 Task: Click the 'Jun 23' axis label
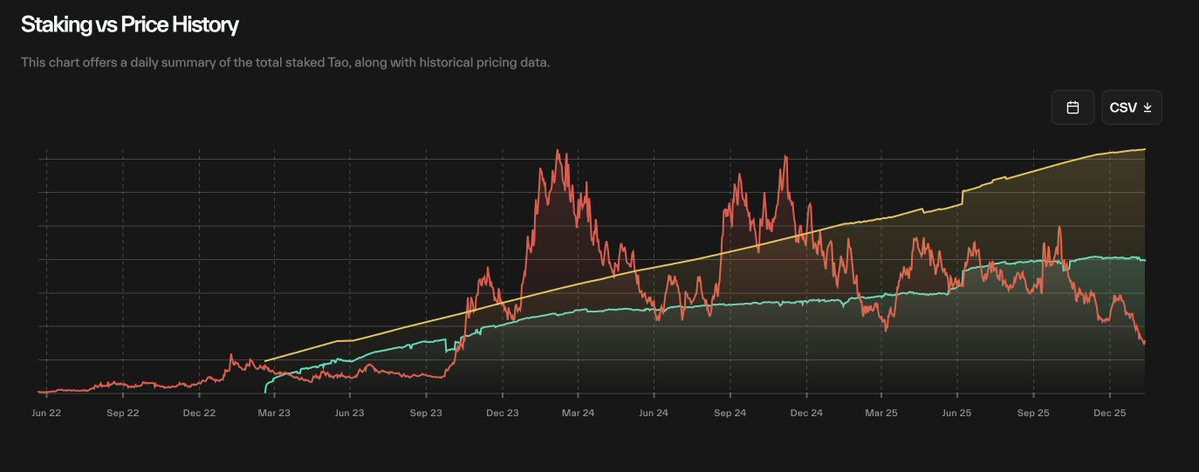[x=349, y=412]
